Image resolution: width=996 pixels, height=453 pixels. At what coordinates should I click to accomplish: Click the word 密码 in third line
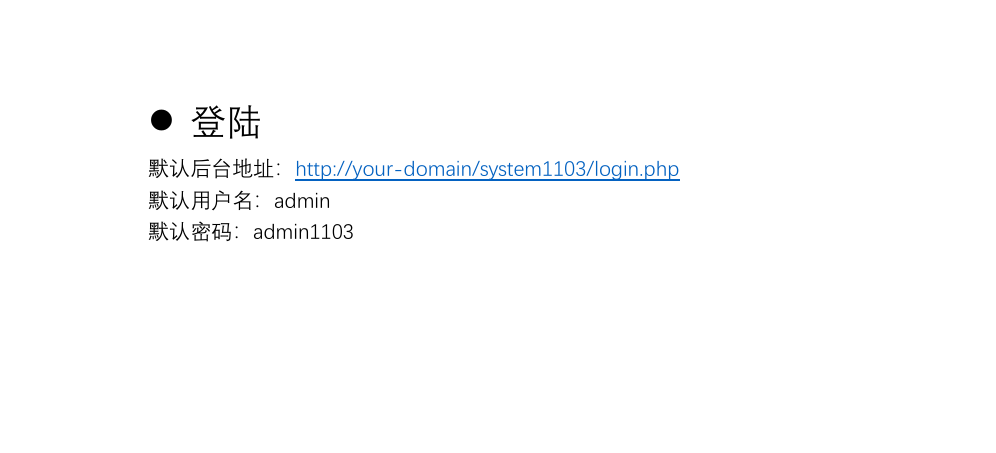[x=211, y=232]
